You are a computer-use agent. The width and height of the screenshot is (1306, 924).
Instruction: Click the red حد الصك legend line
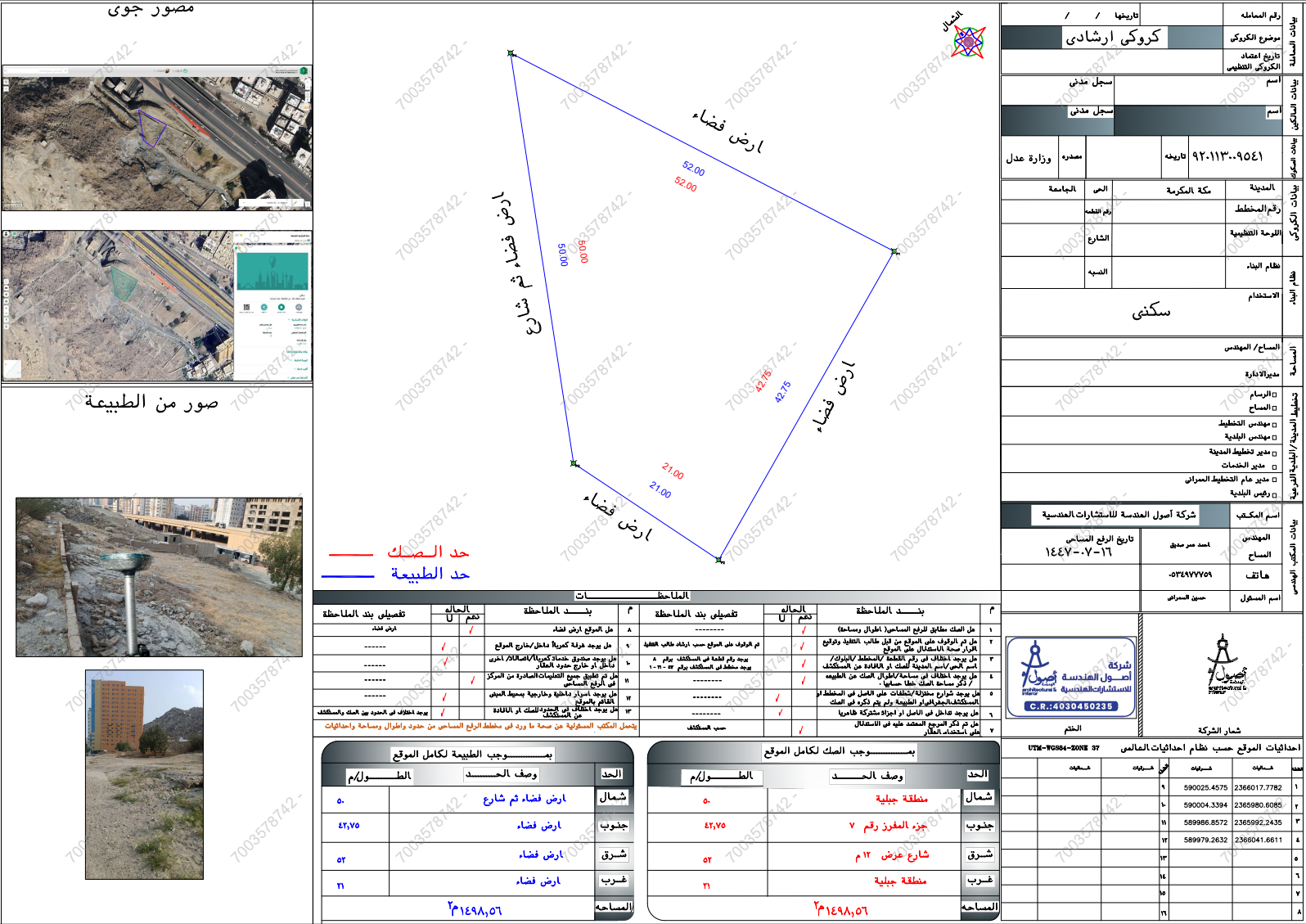[x=350, y=554]
